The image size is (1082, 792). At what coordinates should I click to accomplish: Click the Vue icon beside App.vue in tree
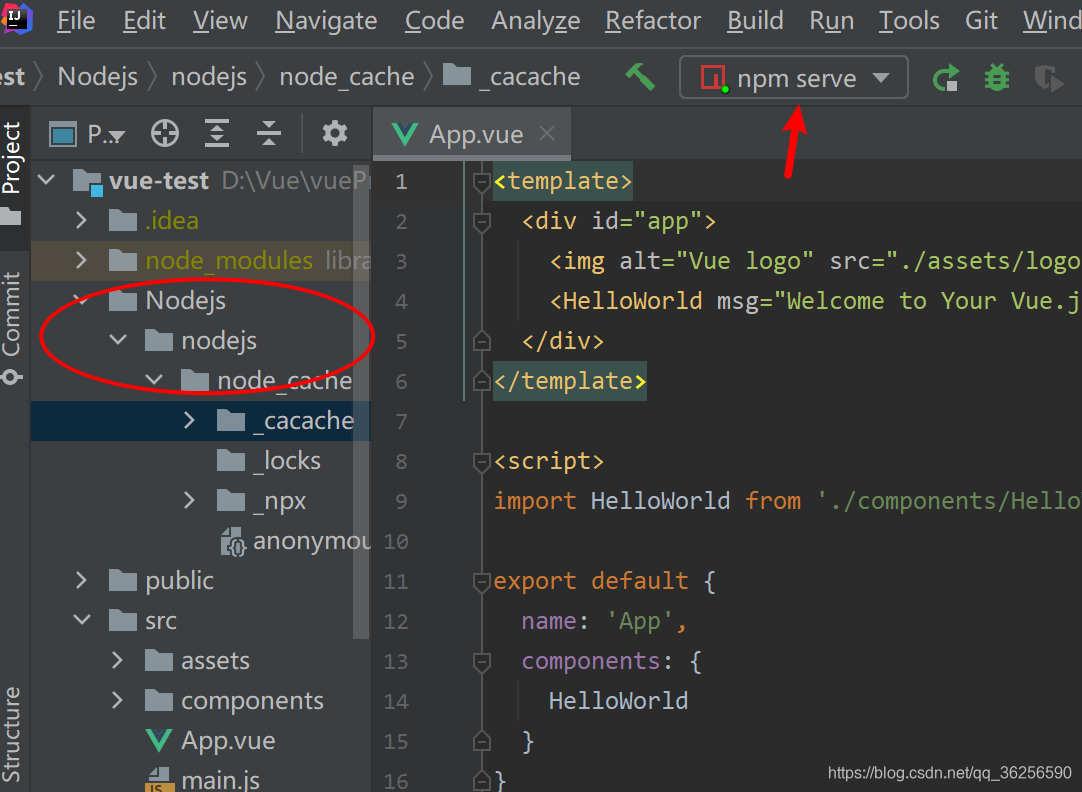tap(159, 740)
